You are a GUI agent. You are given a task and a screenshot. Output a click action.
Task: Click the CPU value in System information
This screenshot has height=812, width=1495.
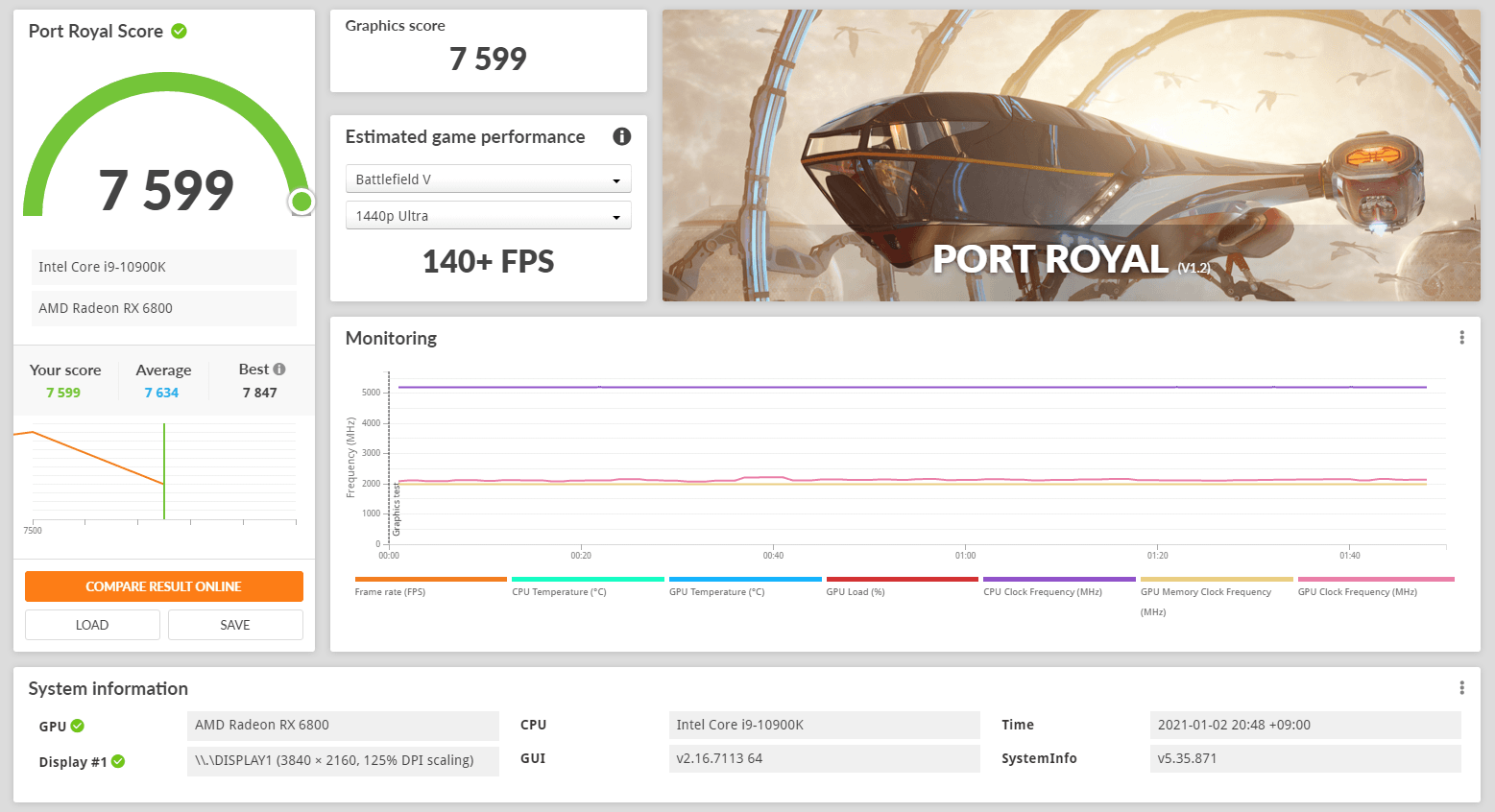pos(824,725)
